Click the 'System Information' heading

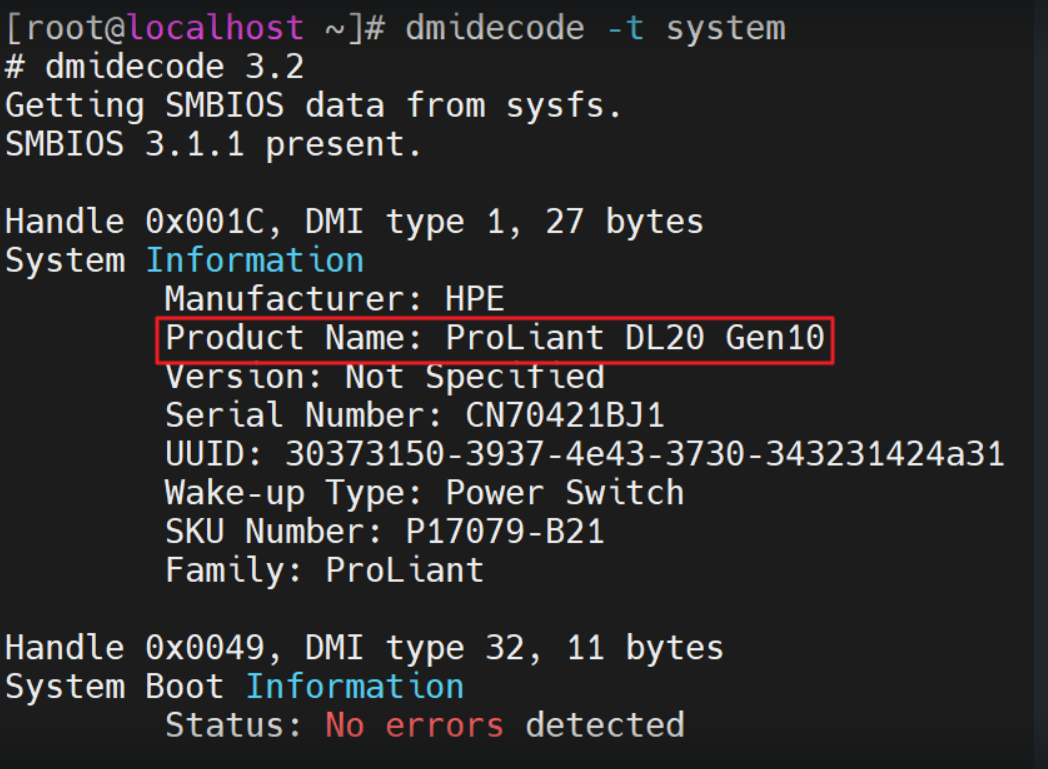(x=184, y=261)
